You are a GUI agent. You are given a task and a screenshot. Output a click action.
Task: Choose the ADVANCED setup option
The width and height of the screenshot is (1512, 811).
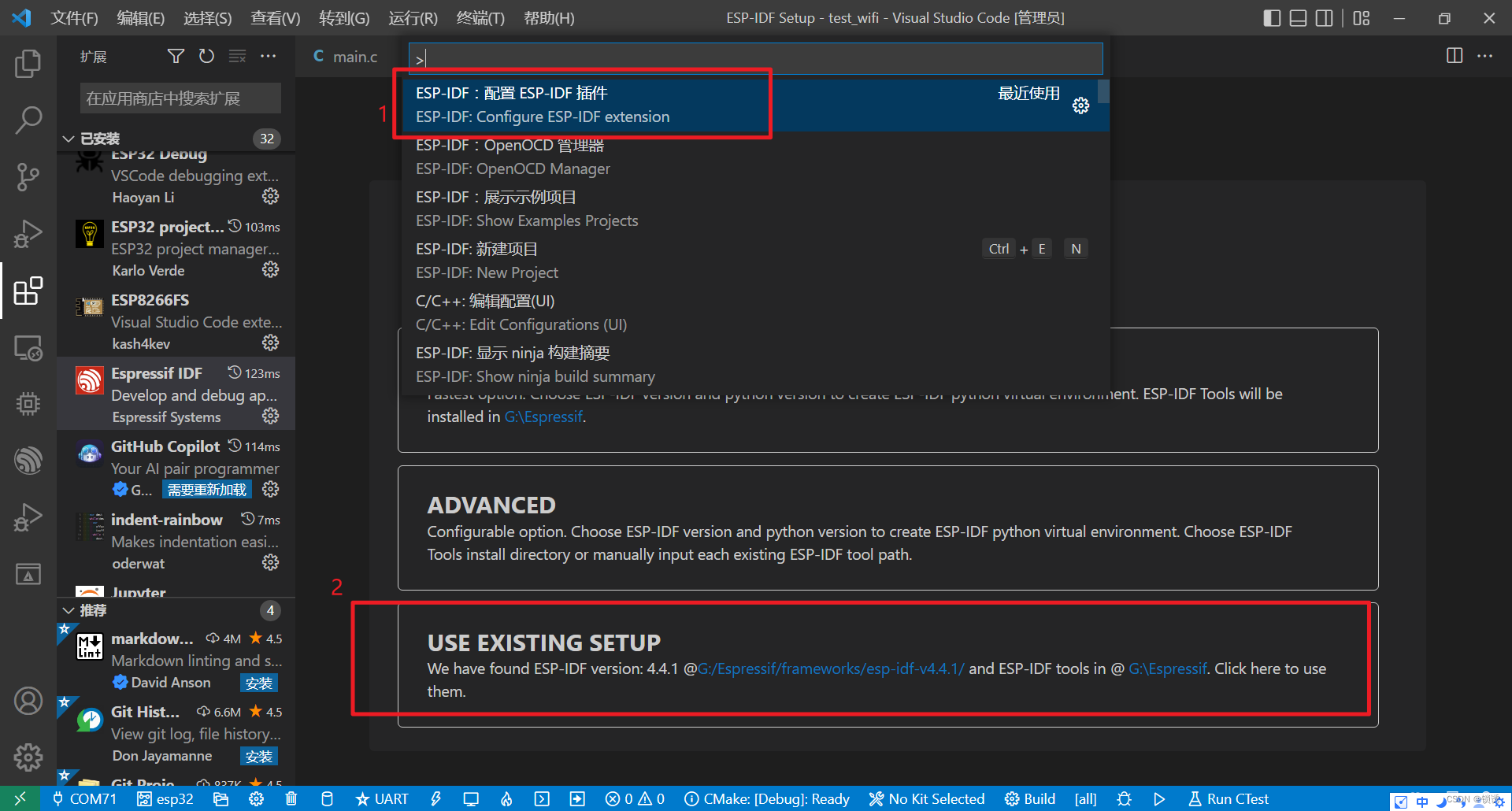(x=888, y=528)
